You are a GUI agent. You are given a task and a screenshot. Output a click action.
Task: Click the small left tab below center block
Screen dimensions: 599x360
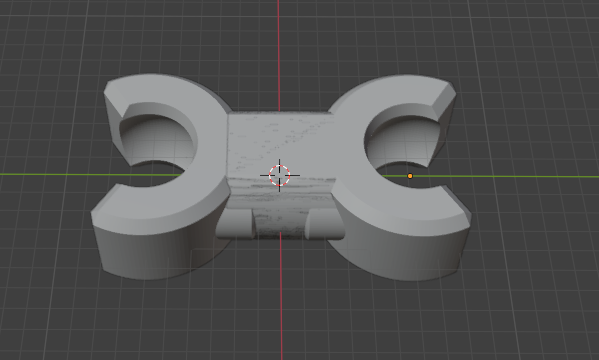(235, 224)
